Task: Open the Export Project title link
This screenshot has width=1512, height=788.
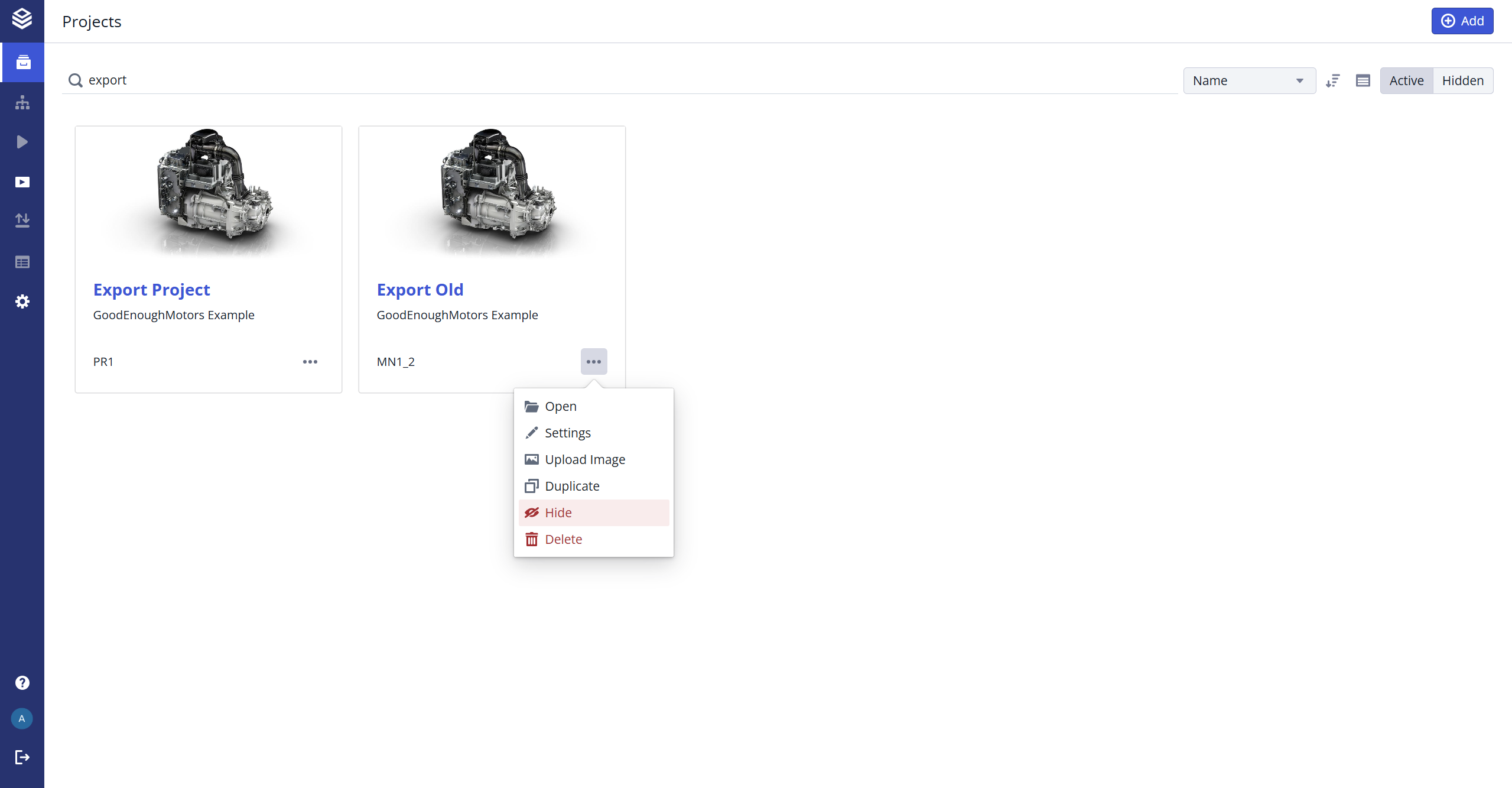Action: [152, 290]
